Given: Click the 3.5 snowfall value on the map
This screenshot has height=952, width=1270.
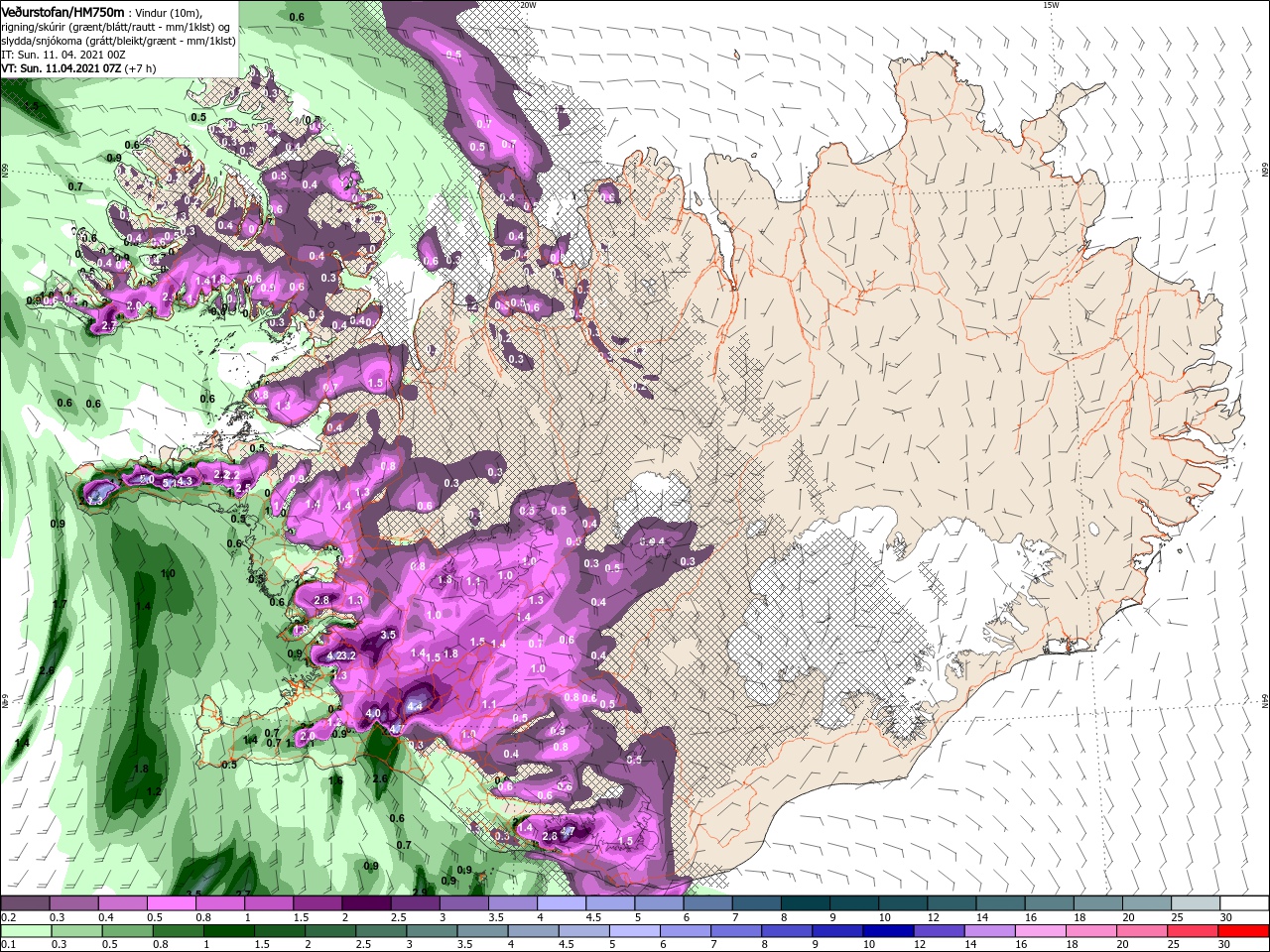Looking at the screenshot, I should 388,635.
